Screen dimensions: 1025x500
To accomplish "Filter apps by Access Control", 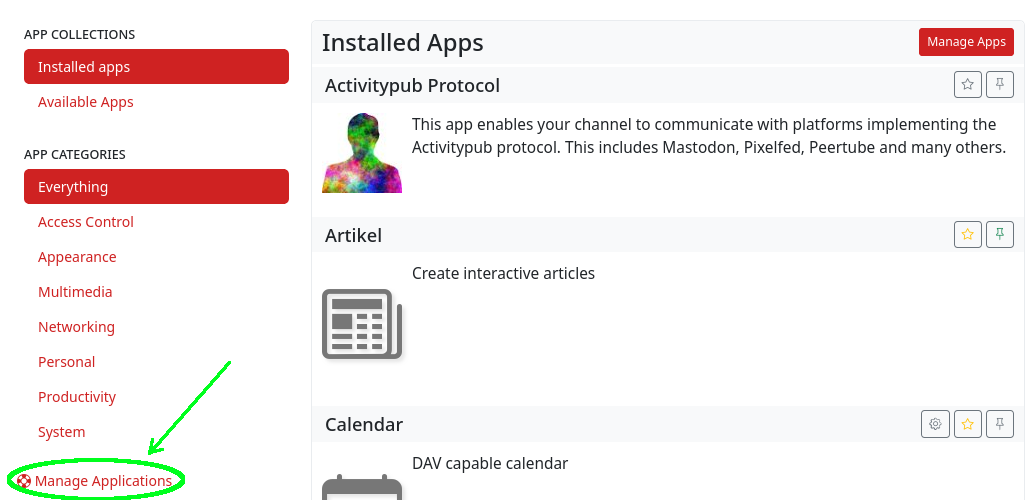I will click(x=86, y=222).
